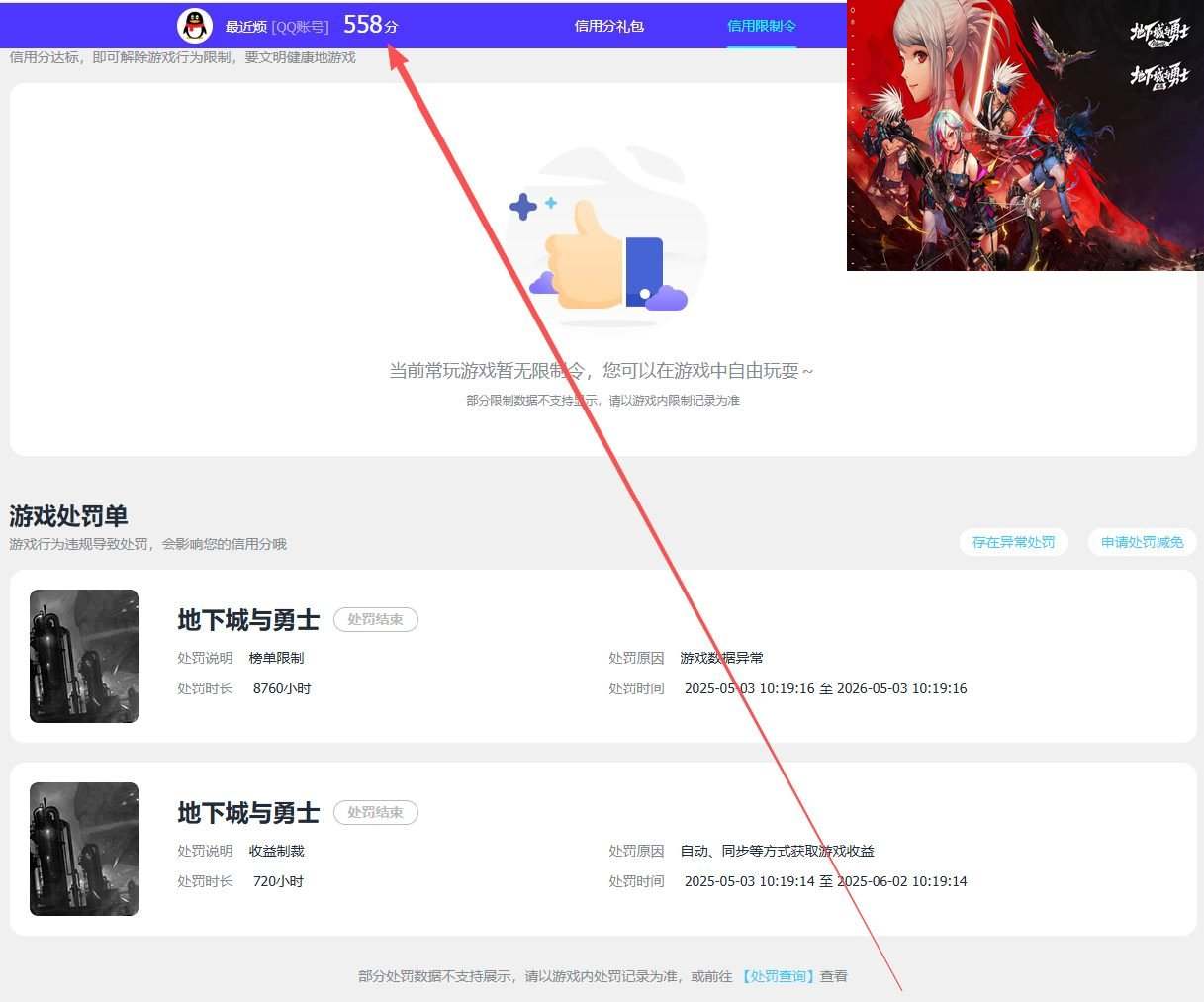Click 游戏数据异常 penalty reason
The width and height of the screenshot is (1204, 1002).
722,658
